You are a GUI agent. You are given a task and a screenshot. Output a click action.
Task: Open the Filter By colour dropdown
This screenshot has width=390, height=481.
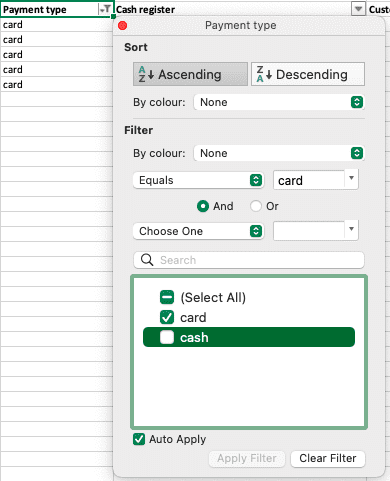point(279,153)
